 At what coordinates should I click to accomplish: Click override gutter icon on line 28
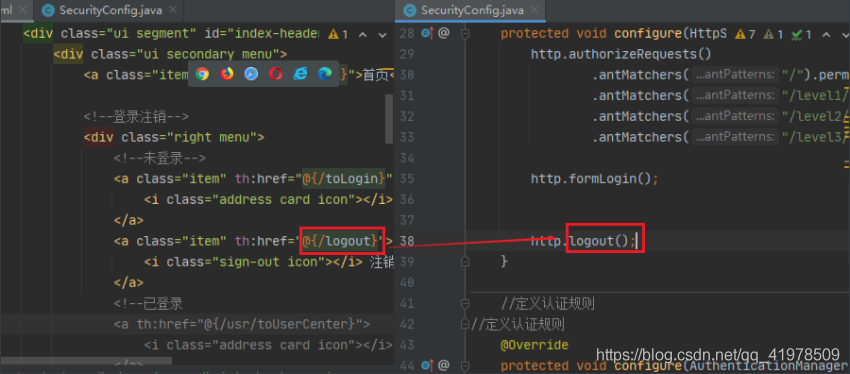(427, 33)
